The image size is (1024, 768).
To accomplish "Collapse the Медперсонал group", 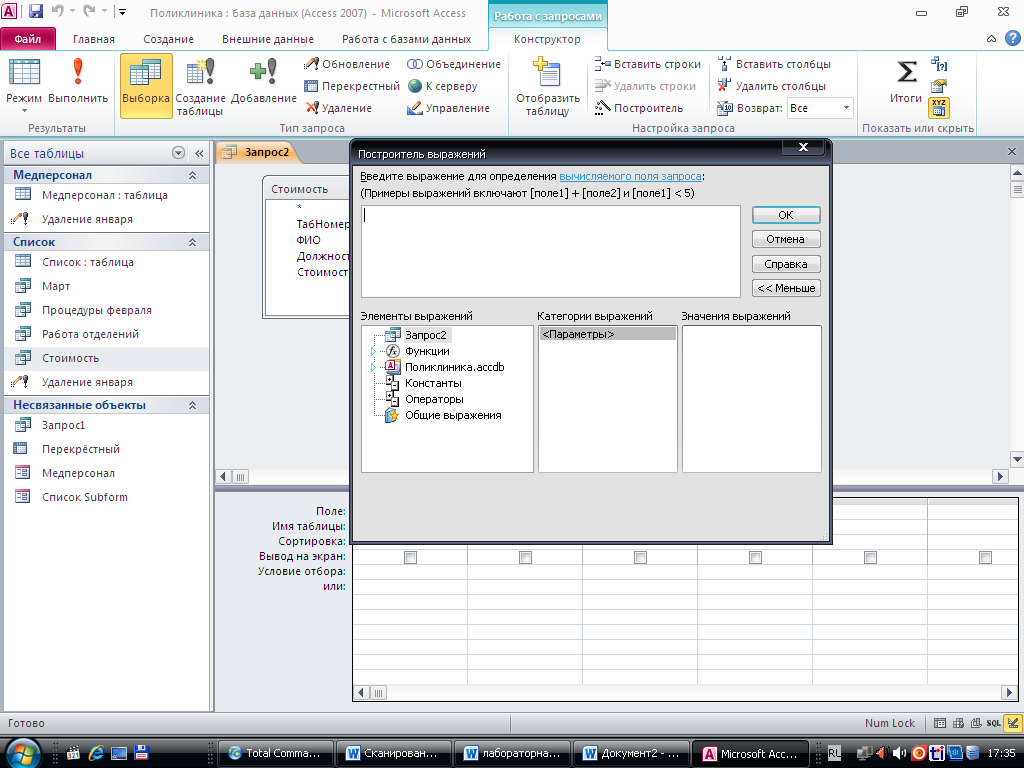I will pyautogui.click(x=193, y=175).
